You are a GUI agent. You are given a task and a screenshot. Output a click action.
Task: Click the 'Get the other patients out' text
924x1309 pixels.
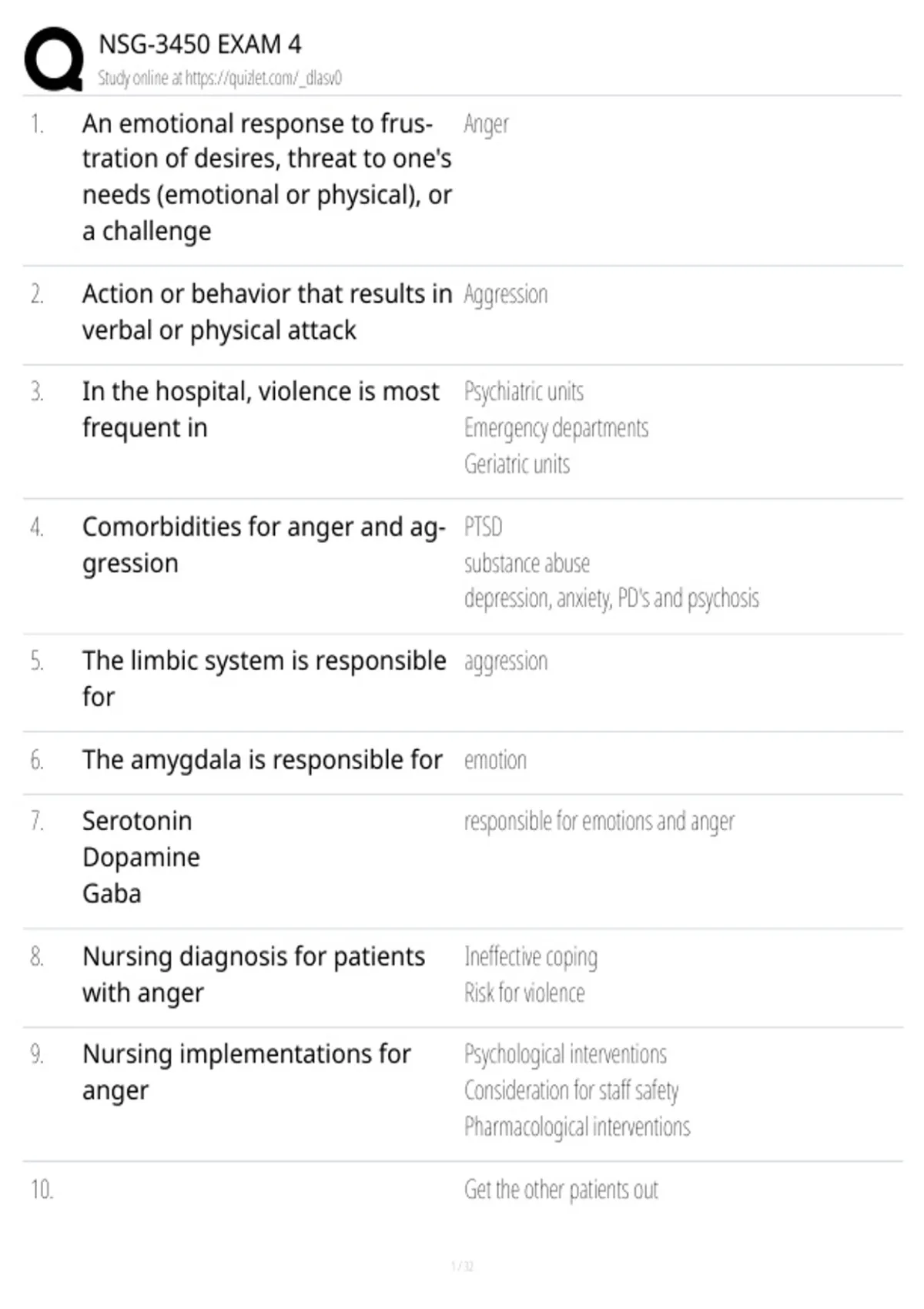pyautogui.click(x=561, y=1190)
